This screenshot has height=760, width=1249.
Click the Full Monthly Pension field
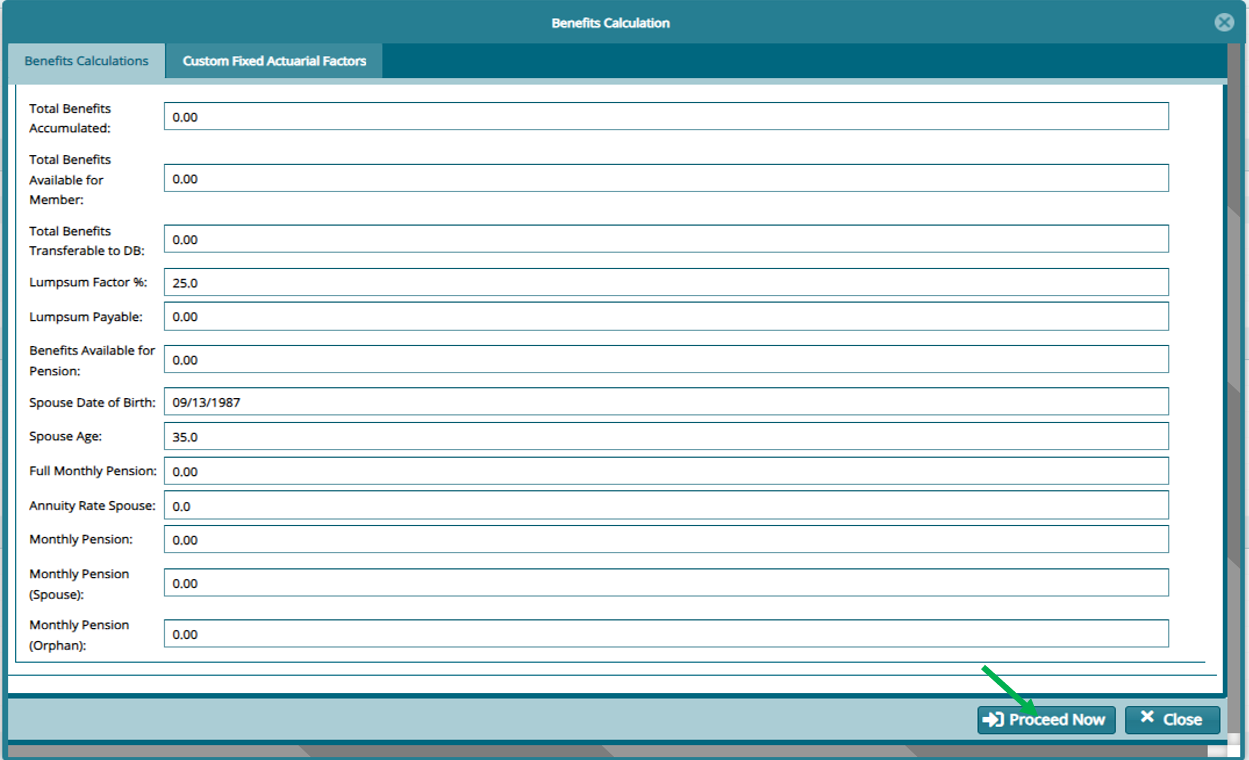666,471
